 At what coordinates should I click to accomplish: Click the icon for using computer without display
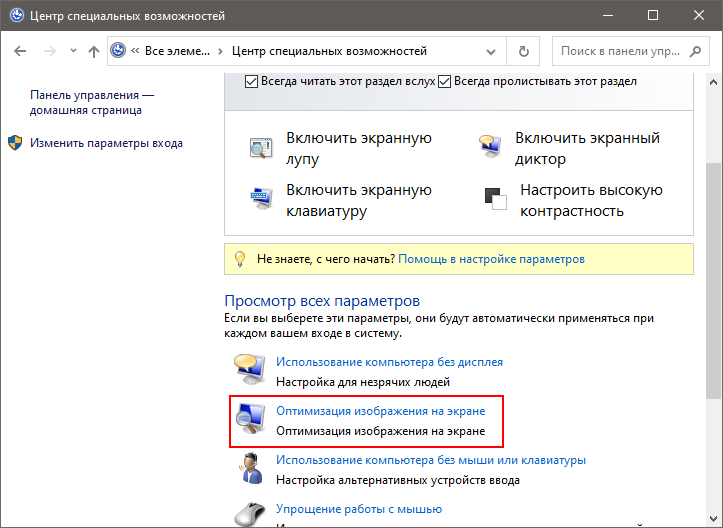point(249,371)
